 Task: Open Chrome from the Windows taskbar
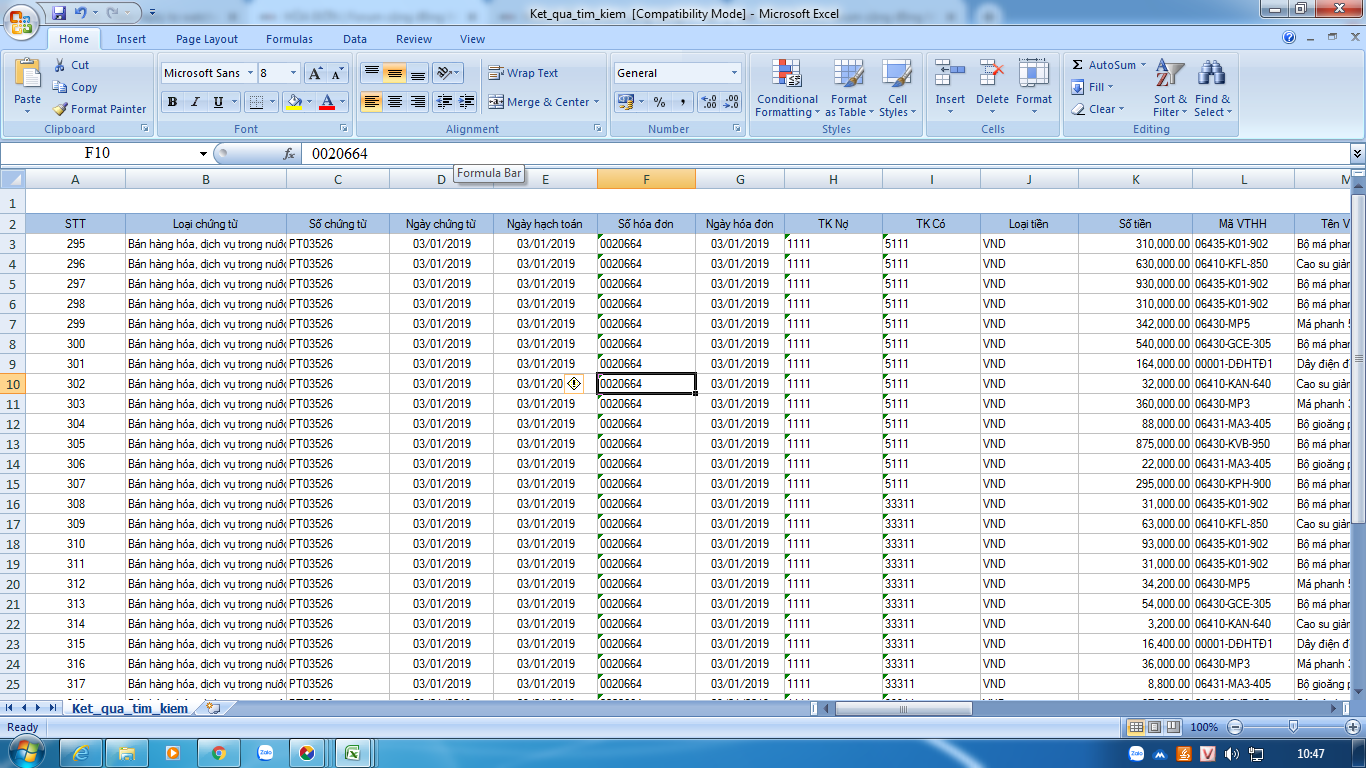coord(218,753)
